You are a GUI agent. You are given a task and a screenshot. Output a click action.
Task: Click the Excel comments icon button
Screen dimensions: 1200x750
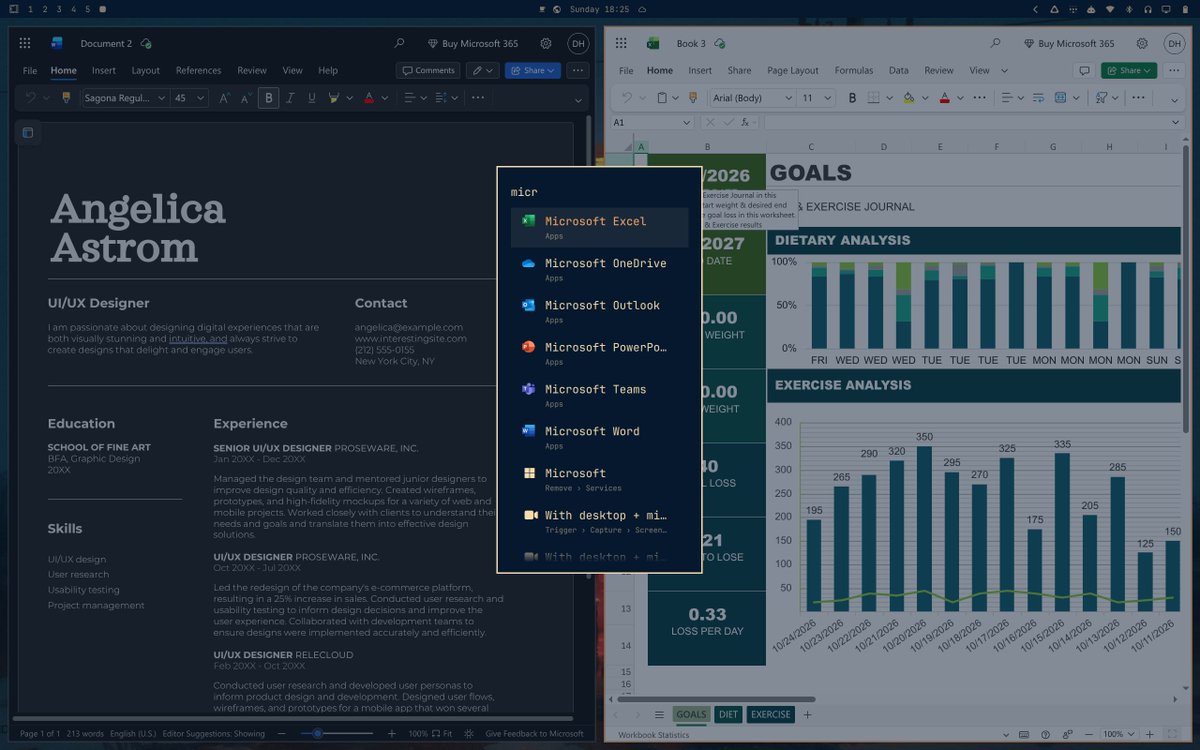[x=1083, y=71]
